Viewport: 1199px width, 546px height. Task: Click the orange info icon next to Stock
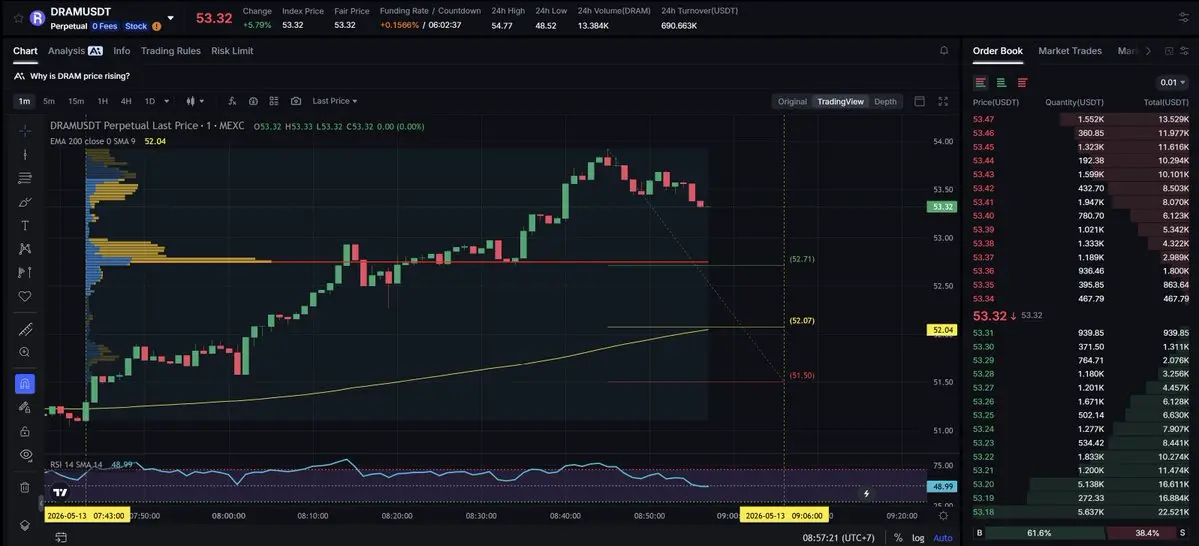157,26
